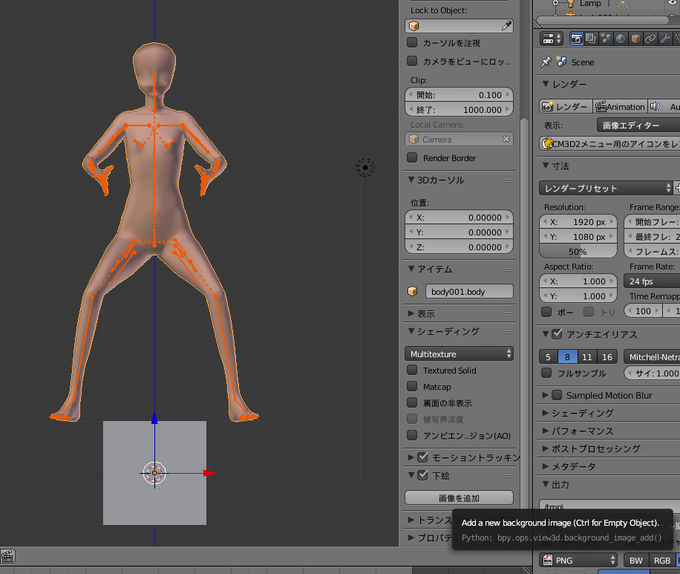Select 16 anti-aliasing samples
680x574 pixels.
(607, 357)
